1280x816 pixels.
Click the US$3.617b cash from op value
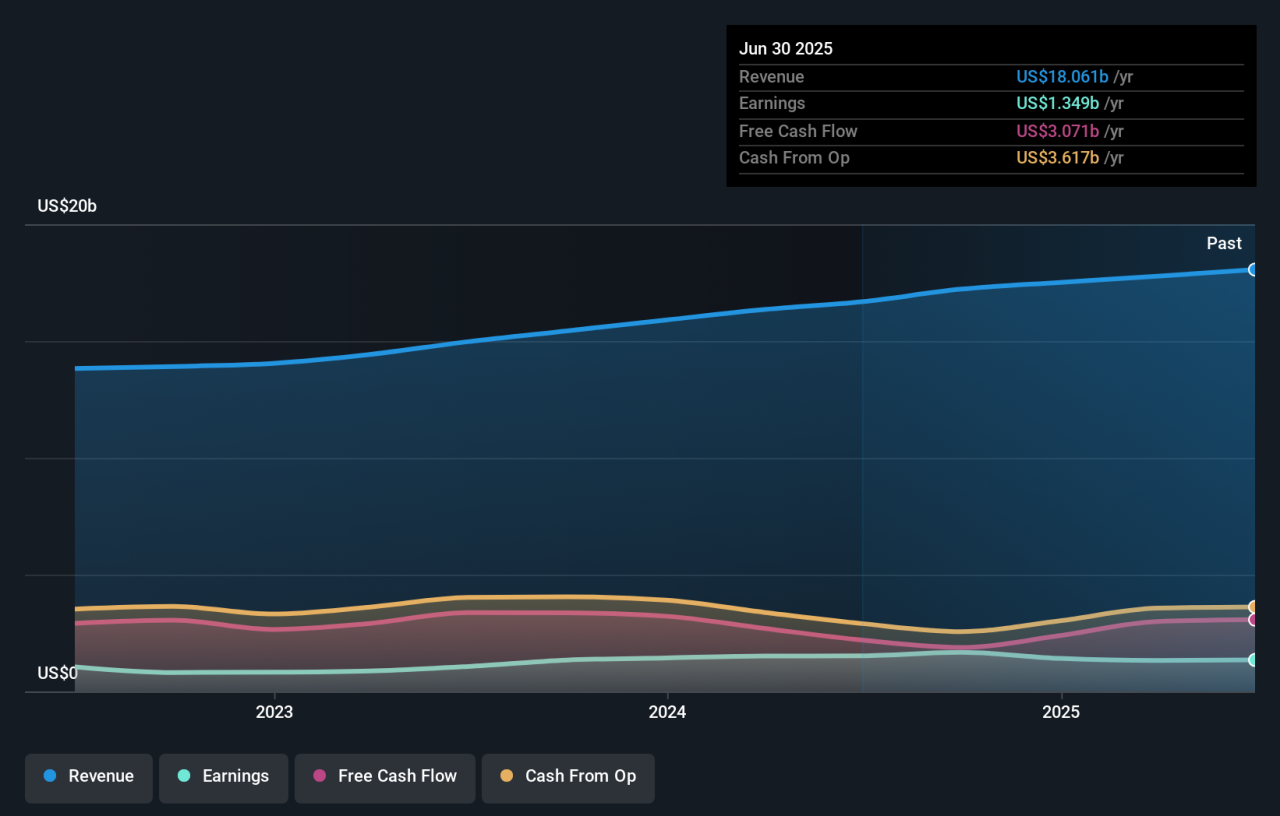1057,158
